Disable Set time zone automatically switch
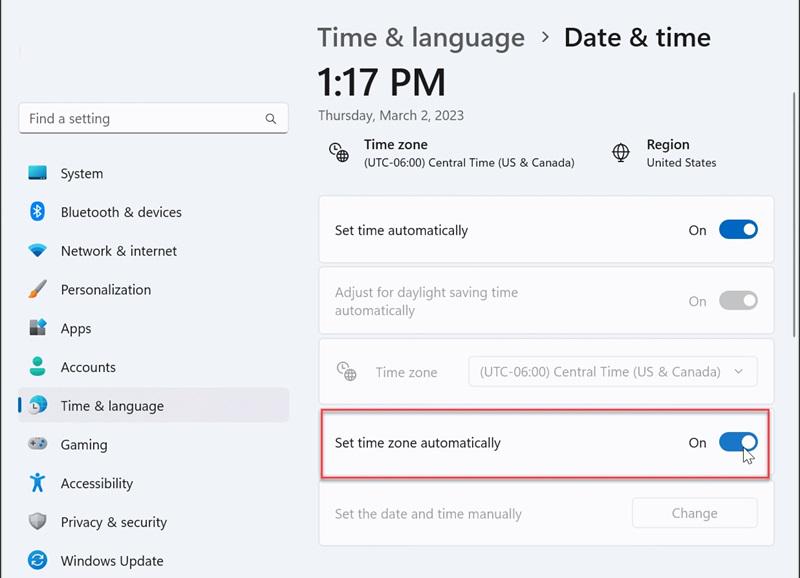 coord(738,442)
